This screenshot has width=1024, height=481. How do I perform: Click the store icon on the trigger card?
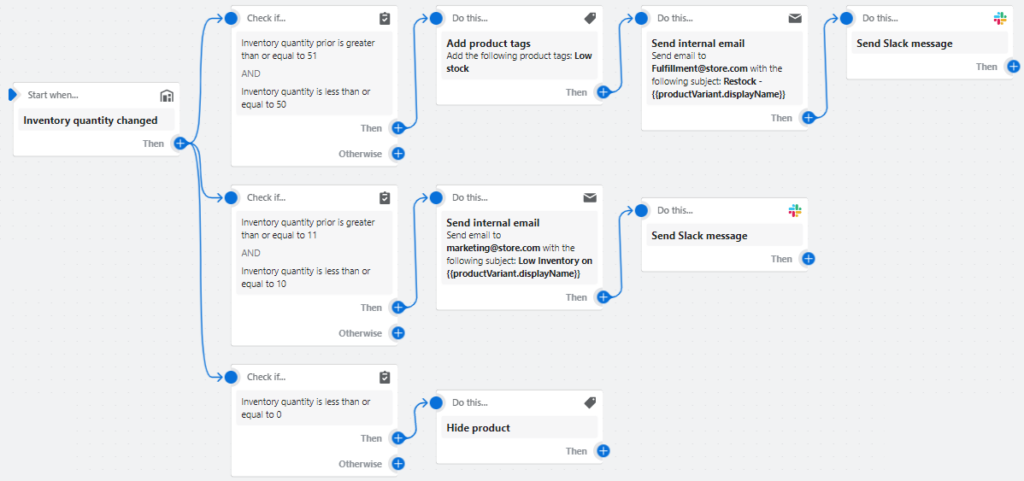point(167,96)
